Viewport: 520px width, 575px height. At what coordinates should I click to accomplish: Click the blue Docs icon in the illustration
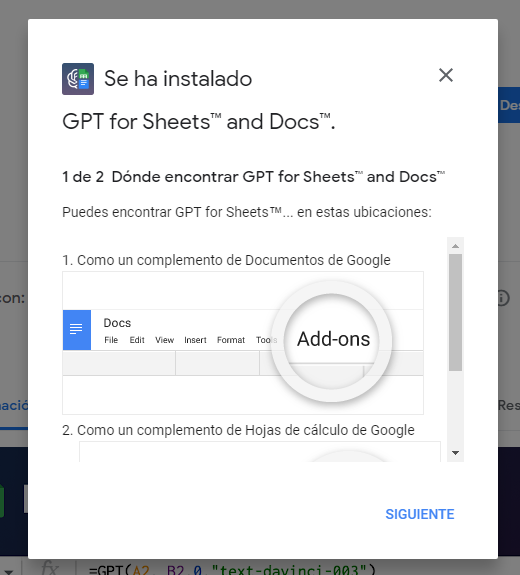[77, 330]
